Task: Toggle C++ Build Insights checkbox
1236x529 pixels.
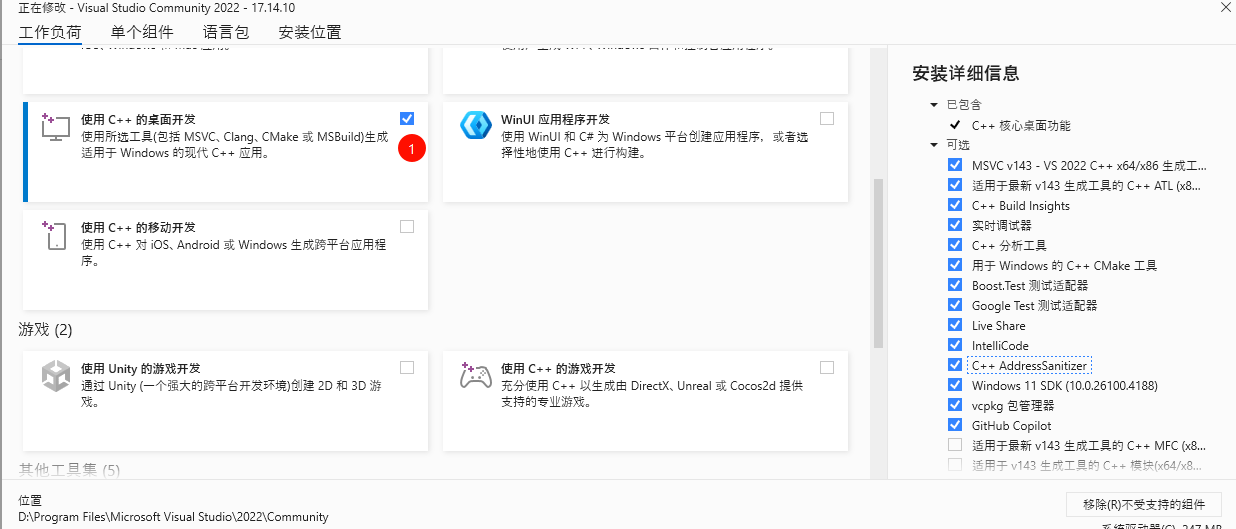Action: pos(955,205)
